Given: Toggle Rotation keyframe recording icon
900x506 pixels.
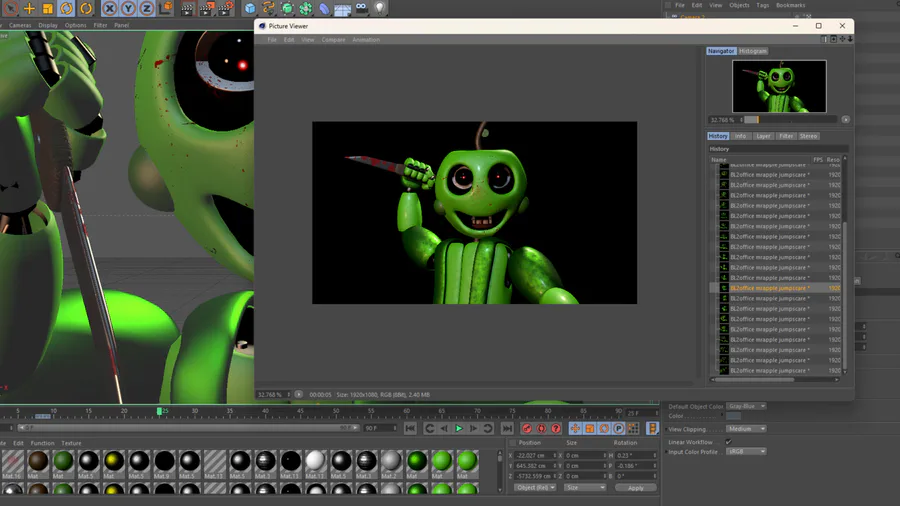Looking at the screenshot, I should tap(604, 429).
